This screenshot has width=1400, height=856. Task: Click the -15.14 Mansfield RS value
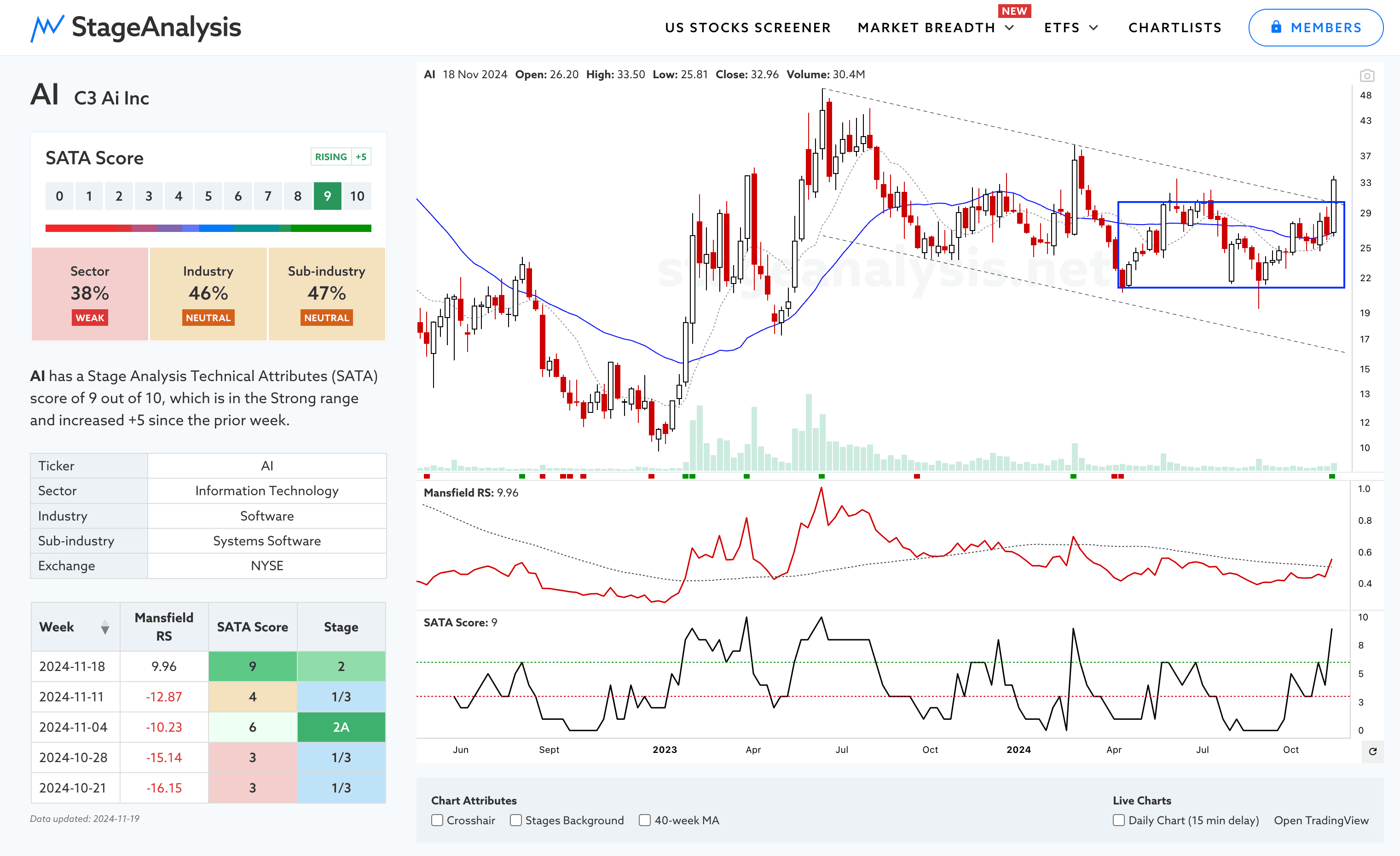click(164, 757)
